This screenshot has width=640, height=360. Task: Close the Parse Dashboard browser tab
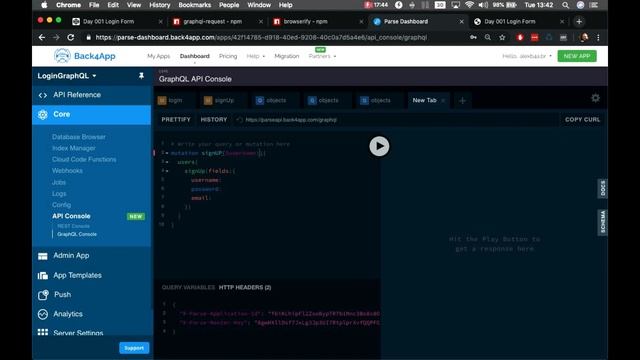(x=462, y=21)
